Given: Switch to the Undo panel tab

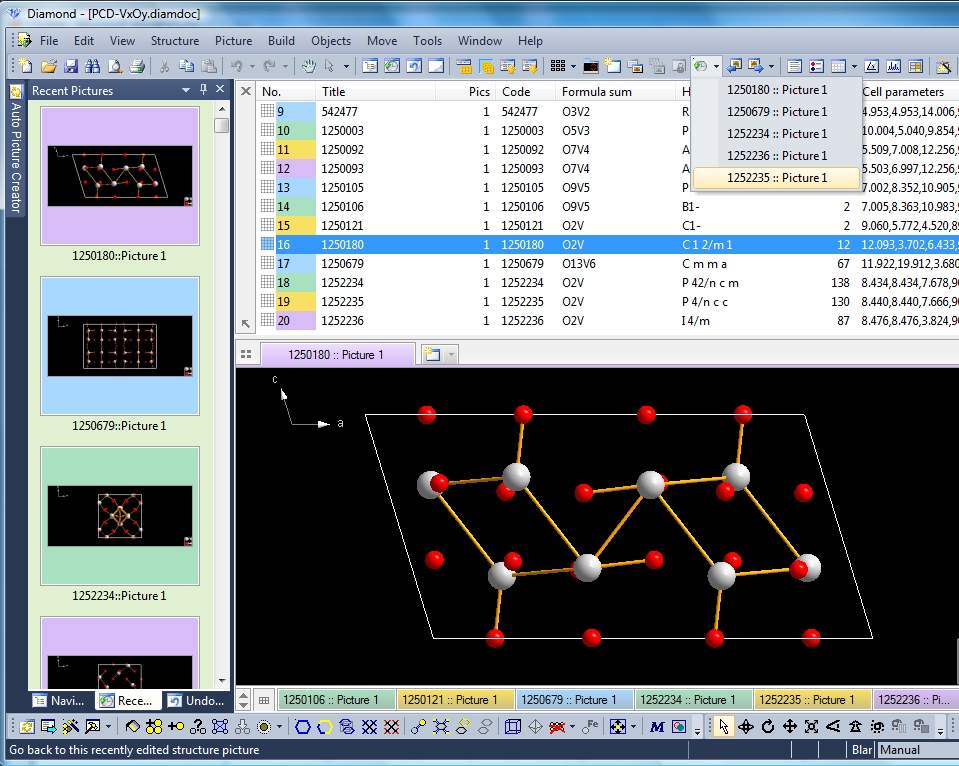Looking at the screenshot, I should click(196, 700).
